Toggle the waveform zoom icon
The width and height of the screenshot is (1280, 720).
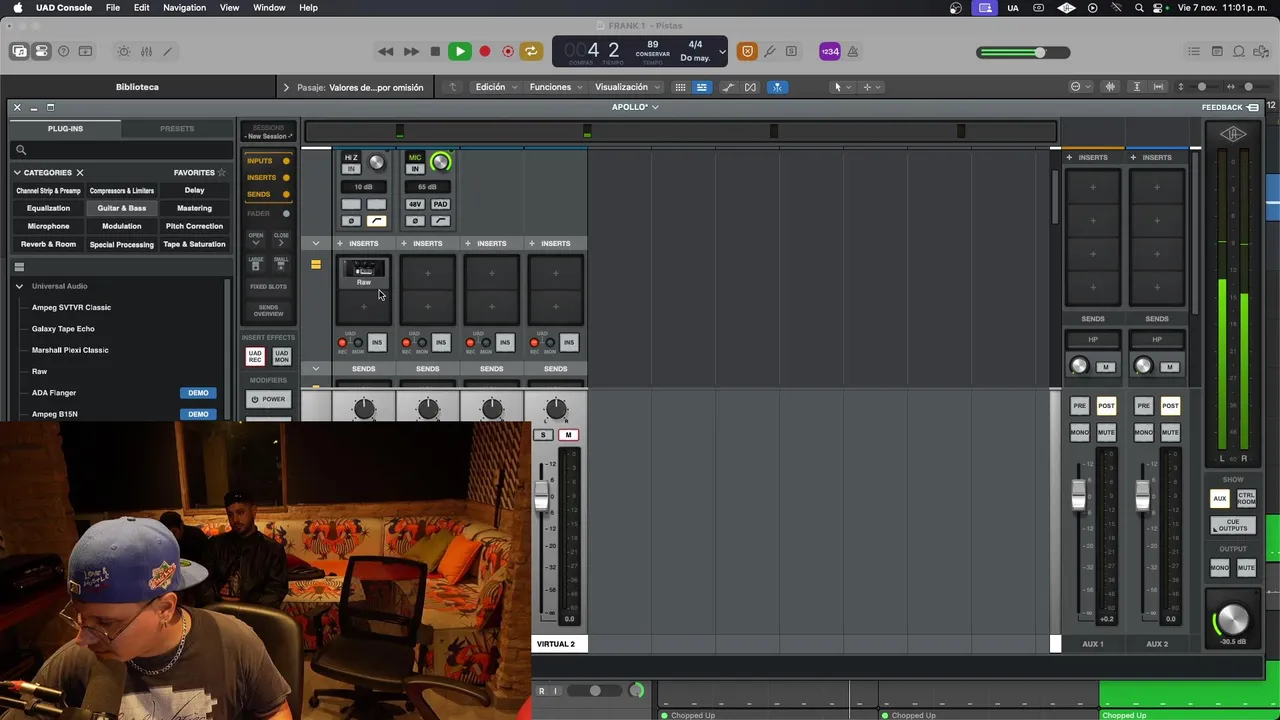pos(1110,87)
